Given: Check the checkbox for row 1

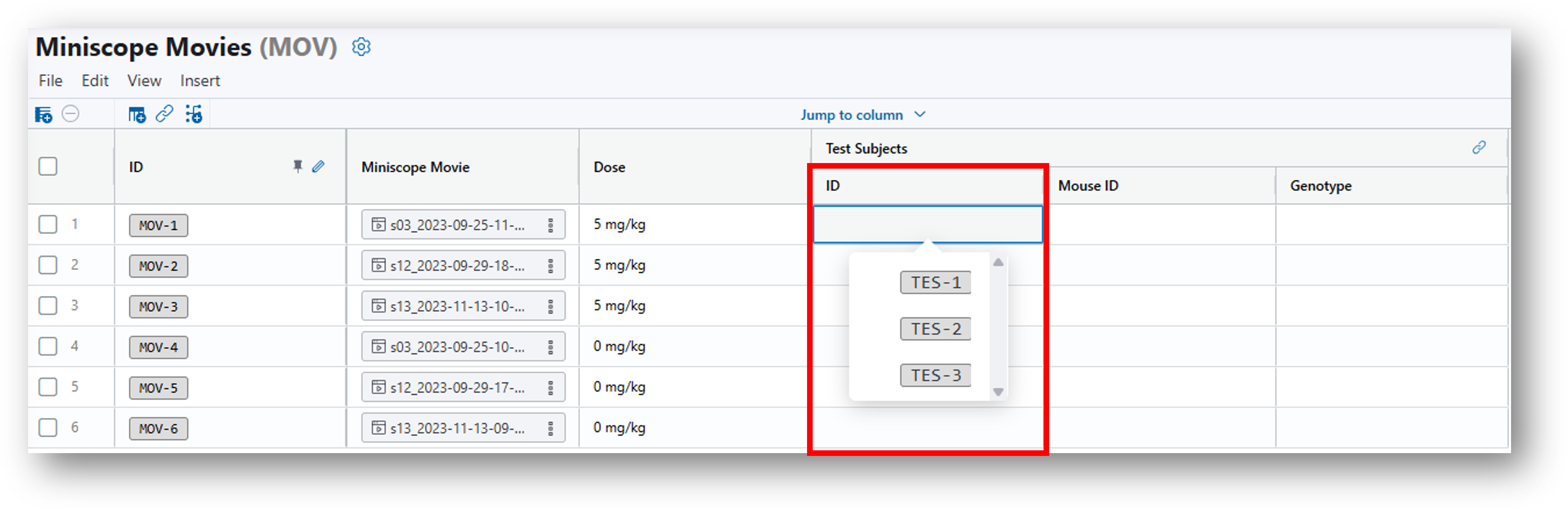Looking at the screenshot, I should [x=47, y=224].
